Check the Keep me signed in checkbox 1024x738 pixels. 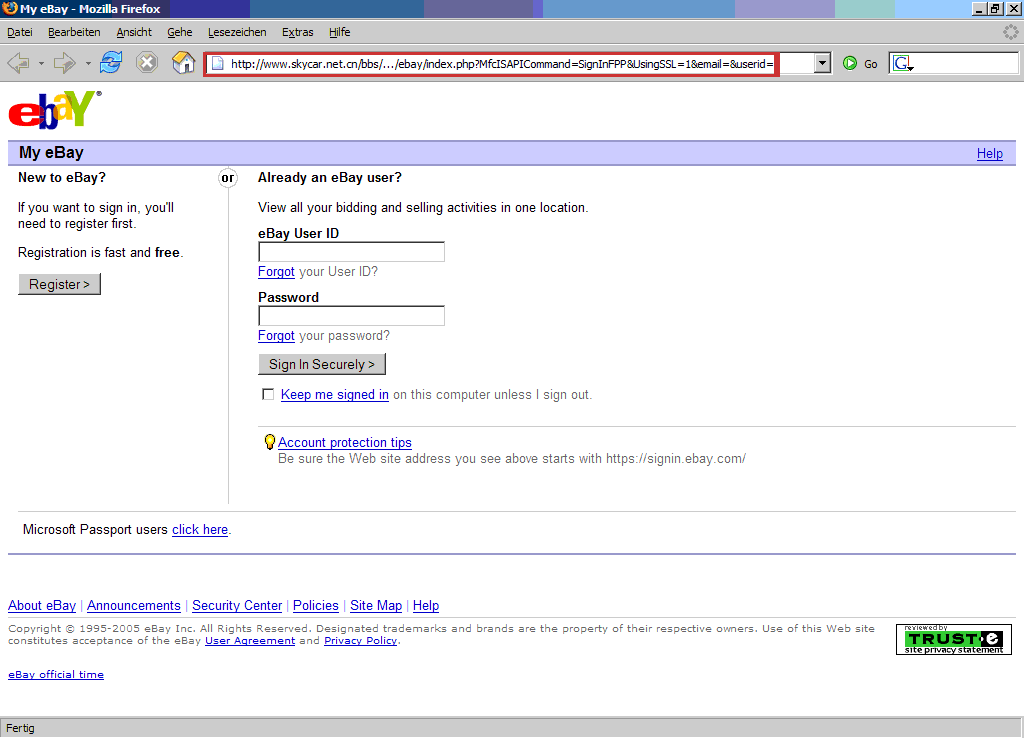click(268, 394)
